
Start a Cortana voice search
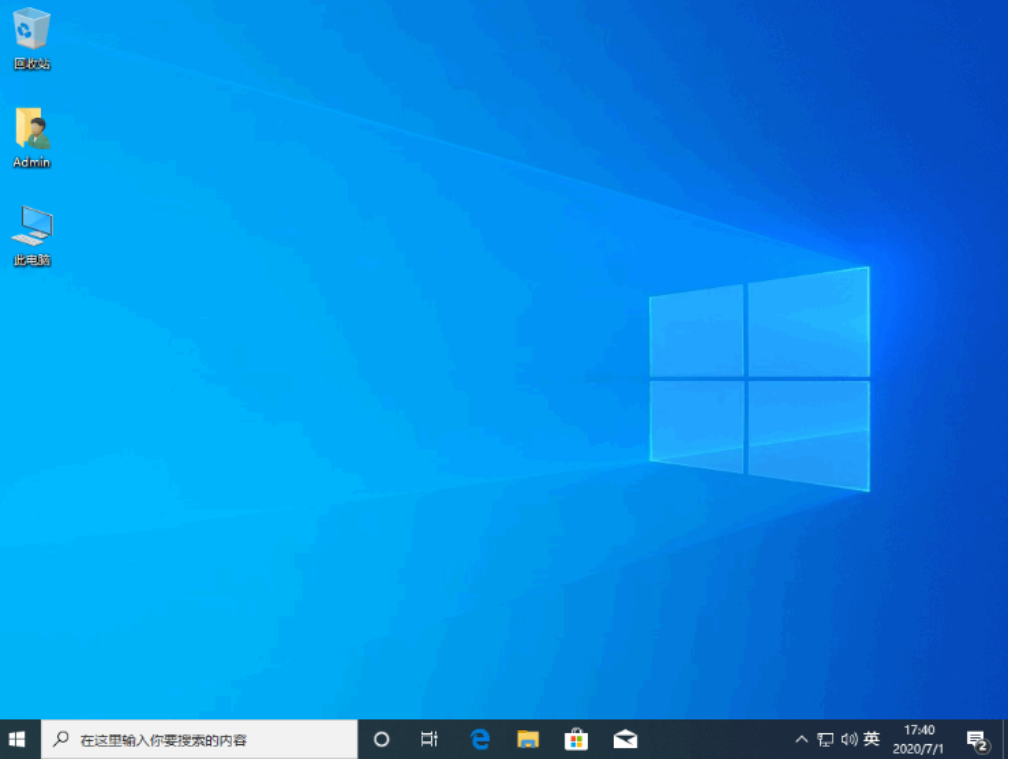381,739
